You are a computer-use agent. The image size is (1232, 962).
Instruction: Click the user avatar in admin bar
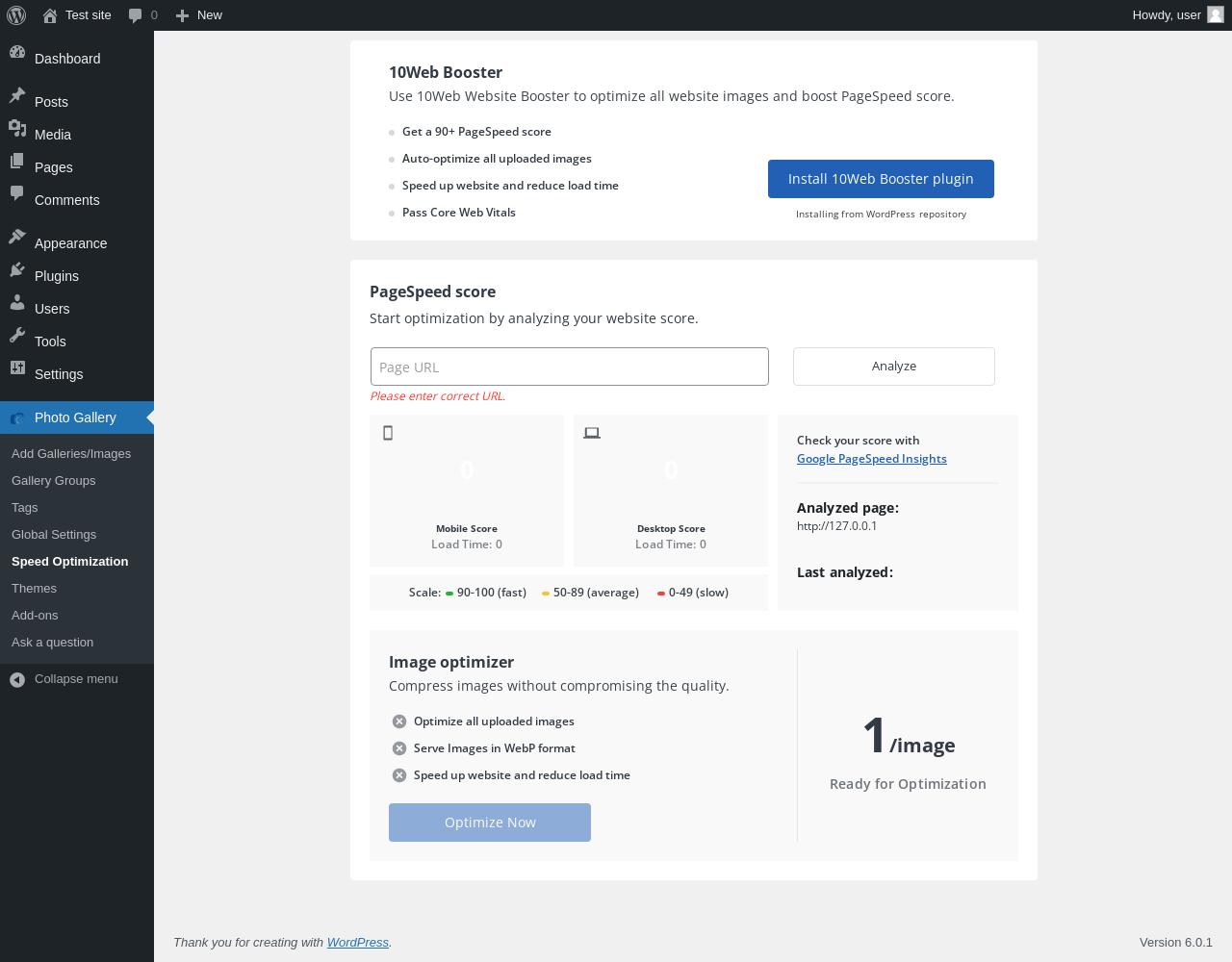(x=1216, y=15)
